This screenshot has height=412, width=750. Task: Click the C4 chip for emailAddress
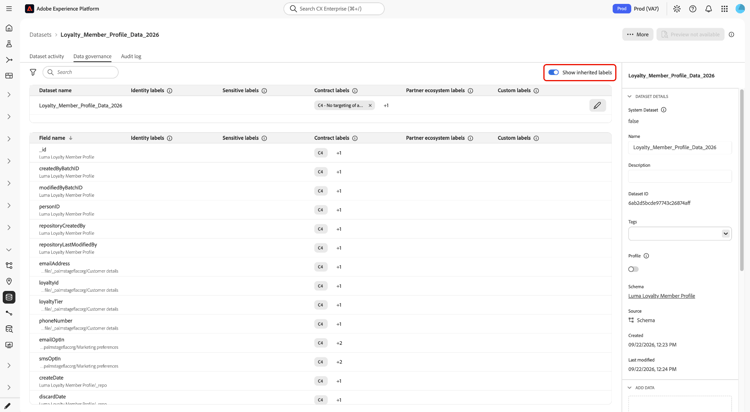tap(320, 267)
